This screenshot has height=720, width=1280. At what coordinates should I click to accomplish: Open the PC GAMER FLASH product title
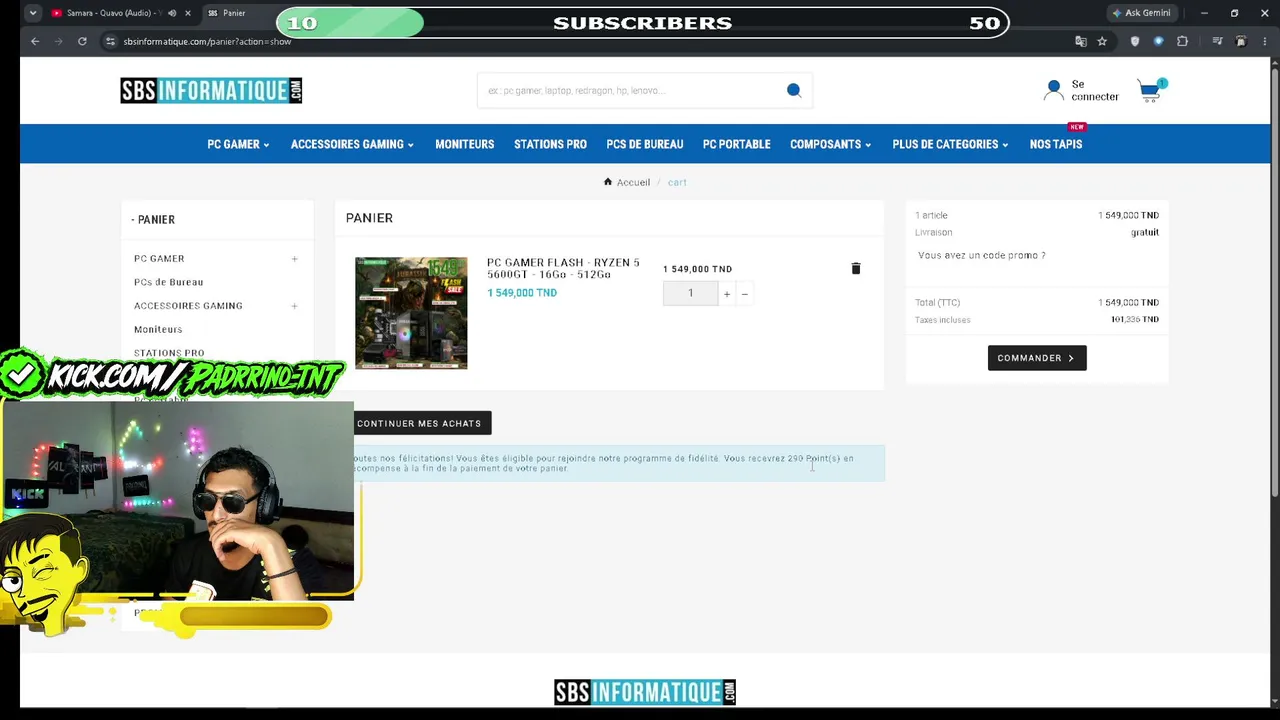tap(563, 268)
